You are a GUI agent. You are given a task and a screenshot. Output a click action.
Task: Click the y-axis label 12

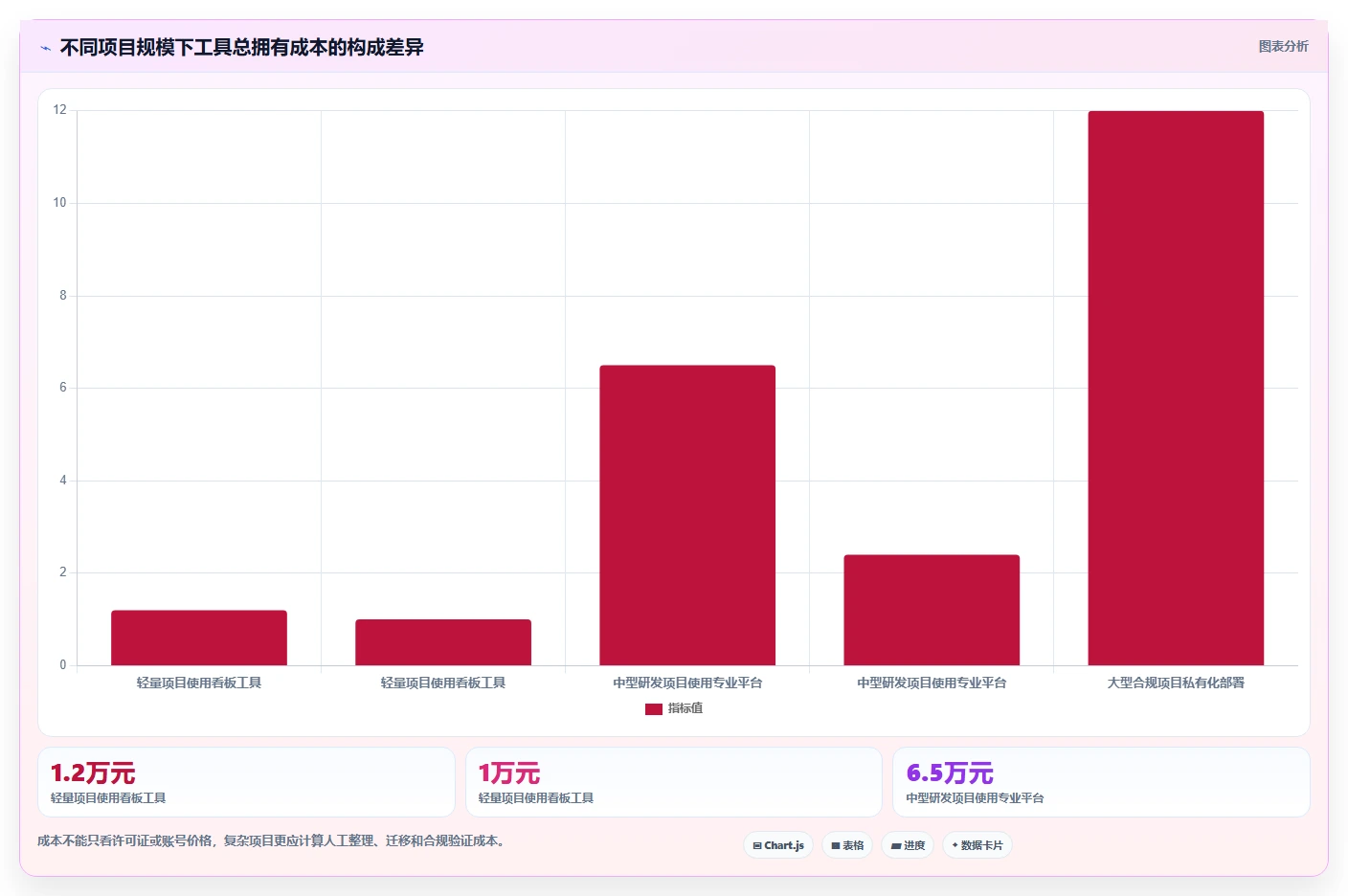point(60,110)
